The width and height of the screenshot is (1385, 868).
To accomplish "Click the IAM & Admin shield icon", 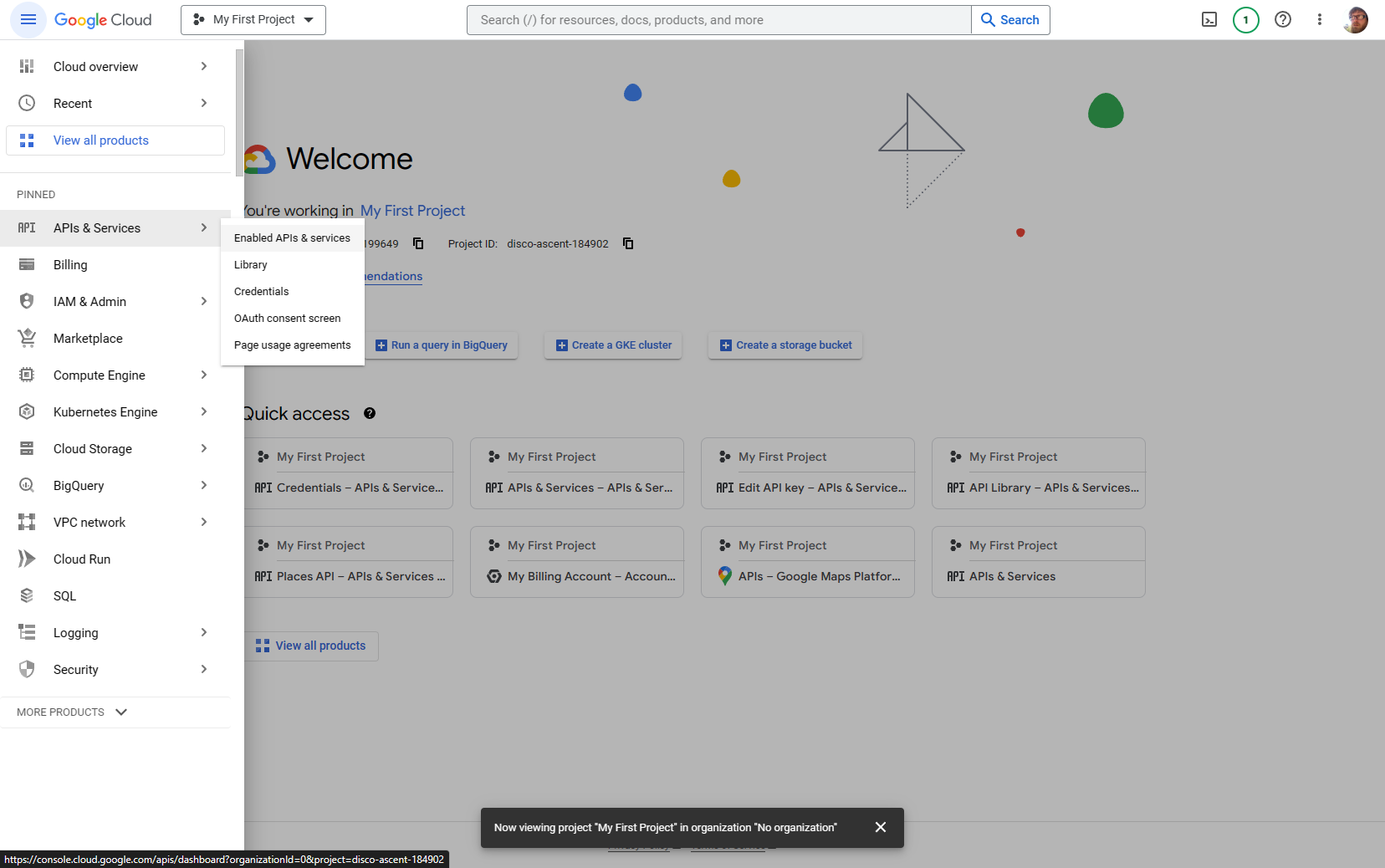I will [x=27, y=301].
